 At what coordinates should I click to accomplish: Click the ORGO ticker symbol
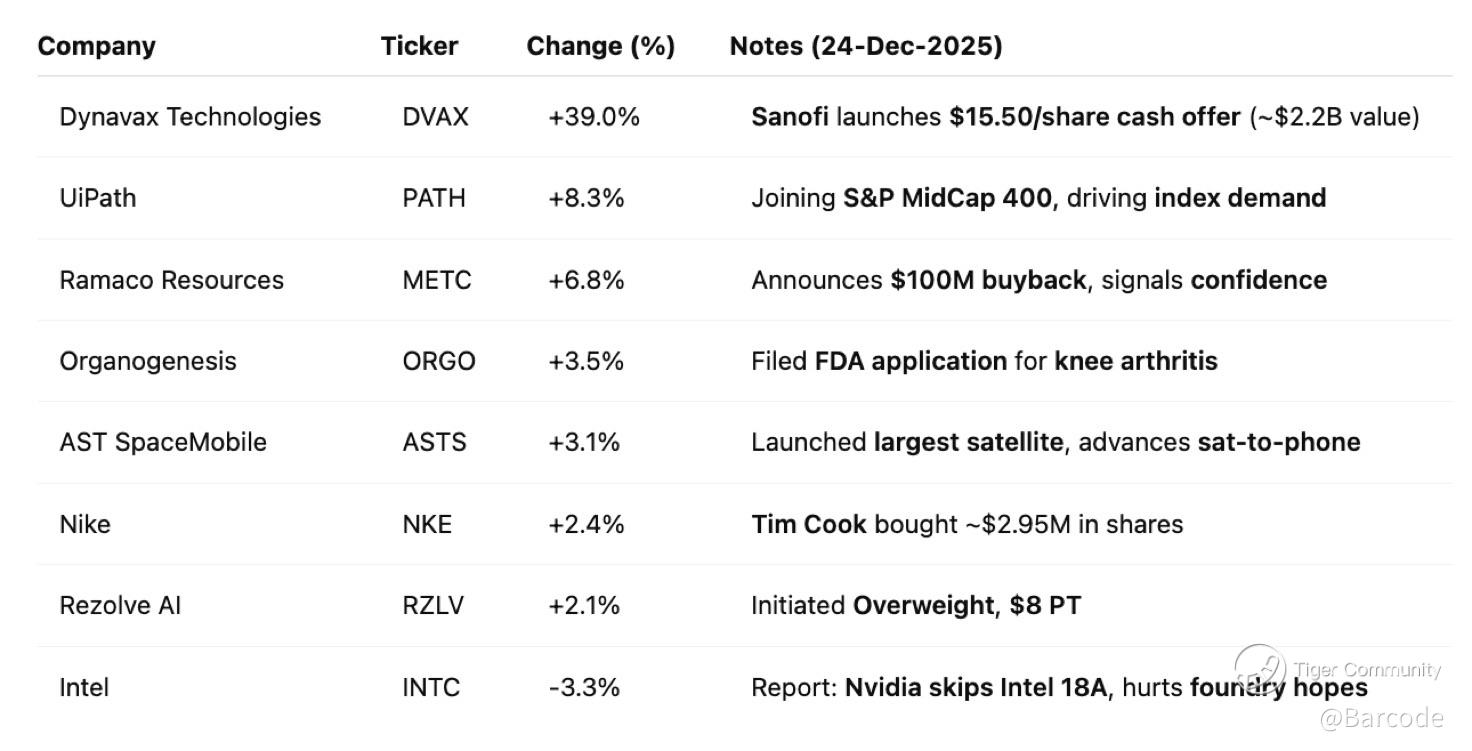tap(439, 361)
